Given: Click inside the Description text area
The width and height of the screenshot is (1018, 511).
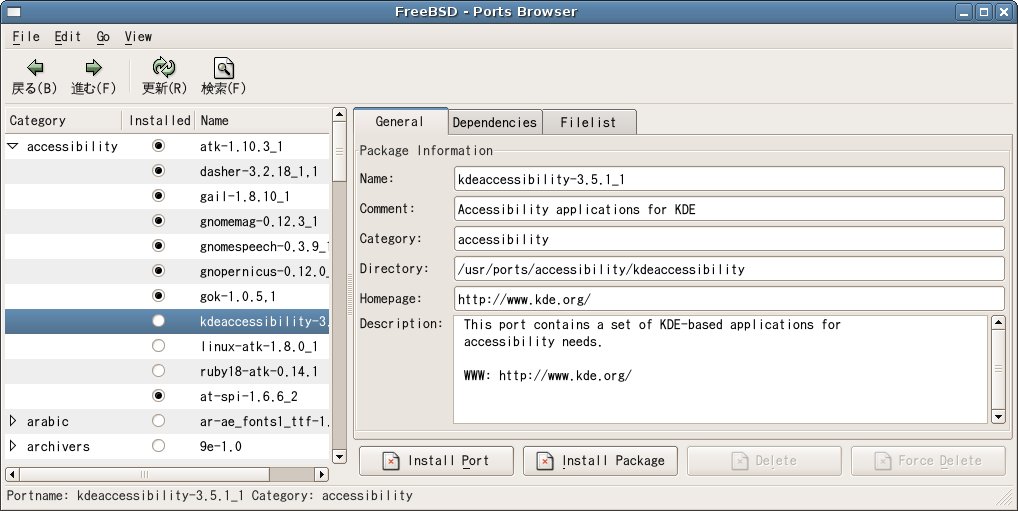Looking at the screenshot, I should pos(721,369).
